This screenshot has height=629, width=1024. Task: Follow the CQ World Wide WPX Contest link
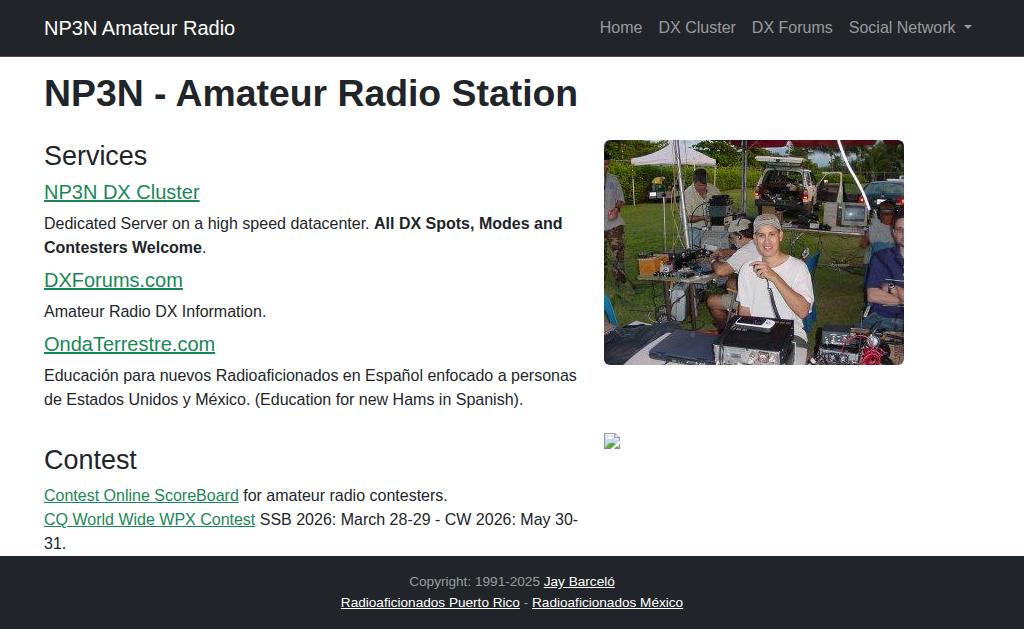[149, 519]
